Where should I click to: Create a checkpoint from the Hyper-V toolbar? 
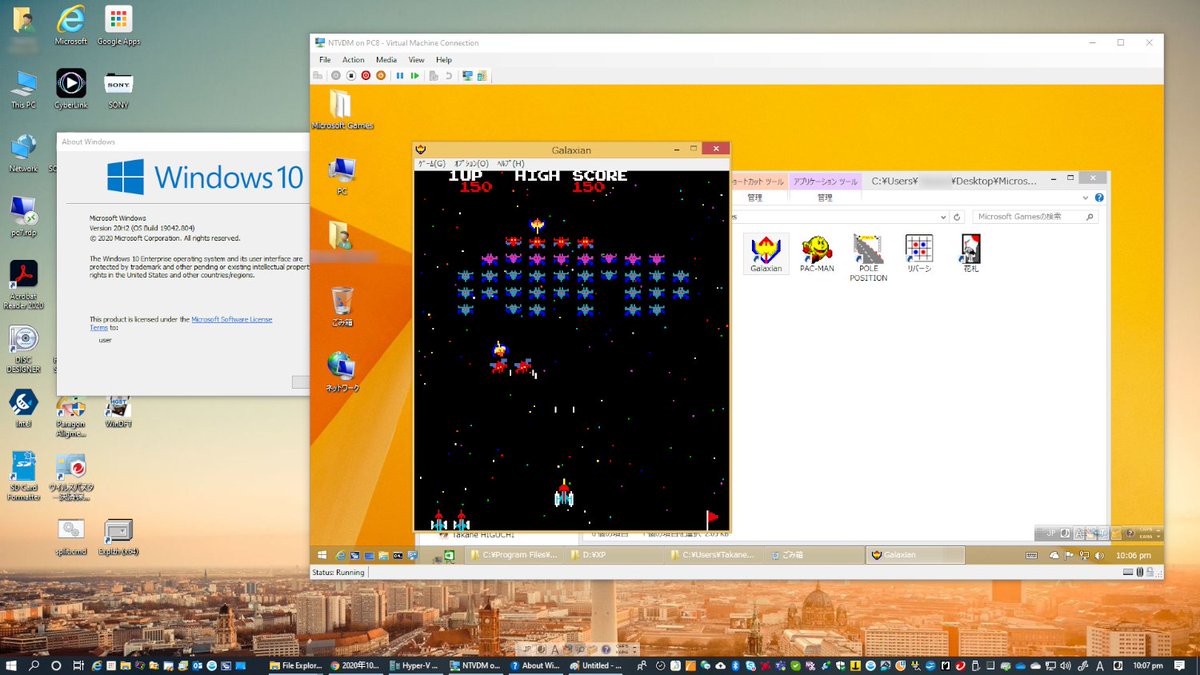[x=434, y=75]
